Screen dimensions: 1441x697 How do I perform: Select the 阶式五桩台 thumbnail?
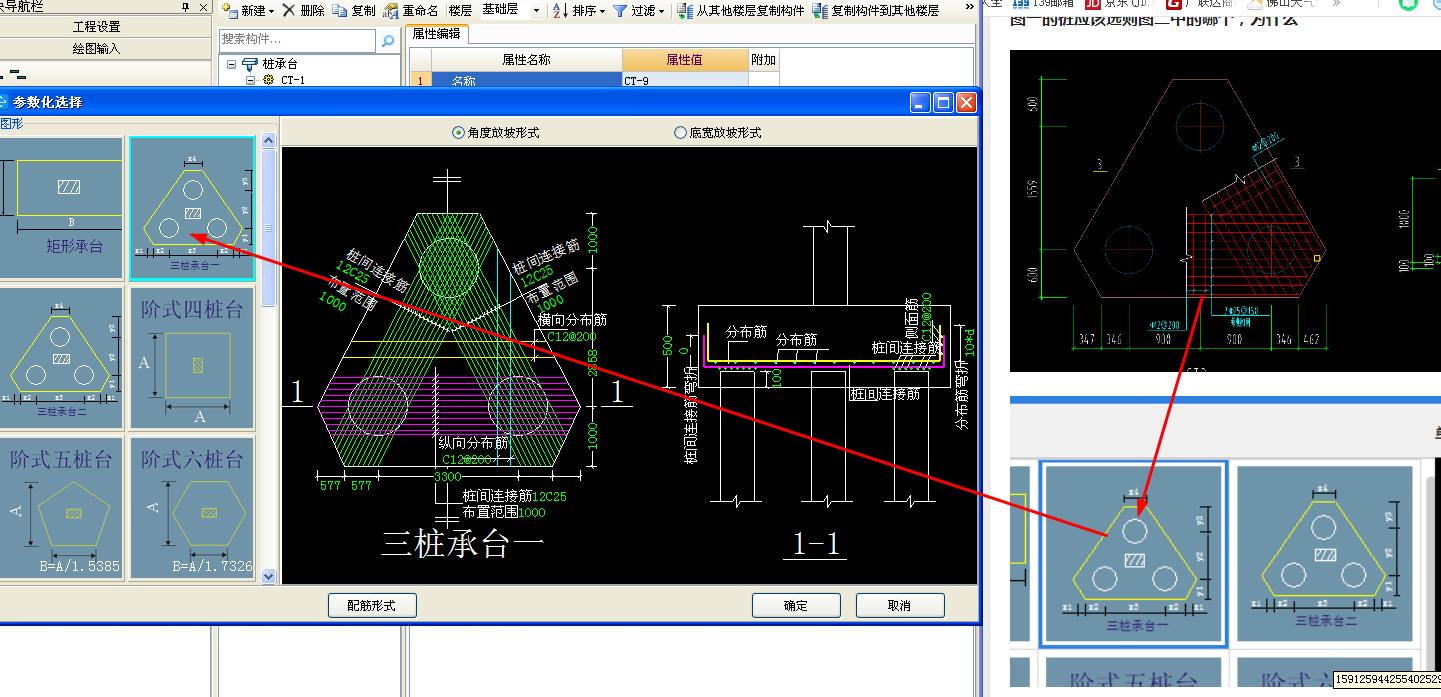(x=61, y=507)
